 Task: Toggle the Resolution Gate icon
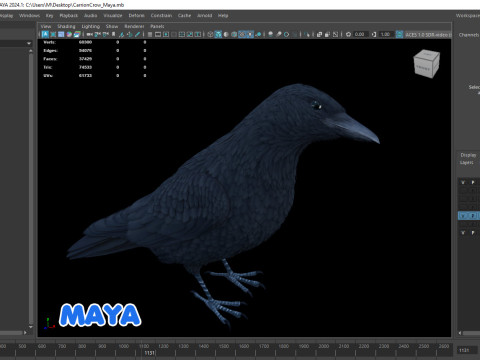[166, 34]
